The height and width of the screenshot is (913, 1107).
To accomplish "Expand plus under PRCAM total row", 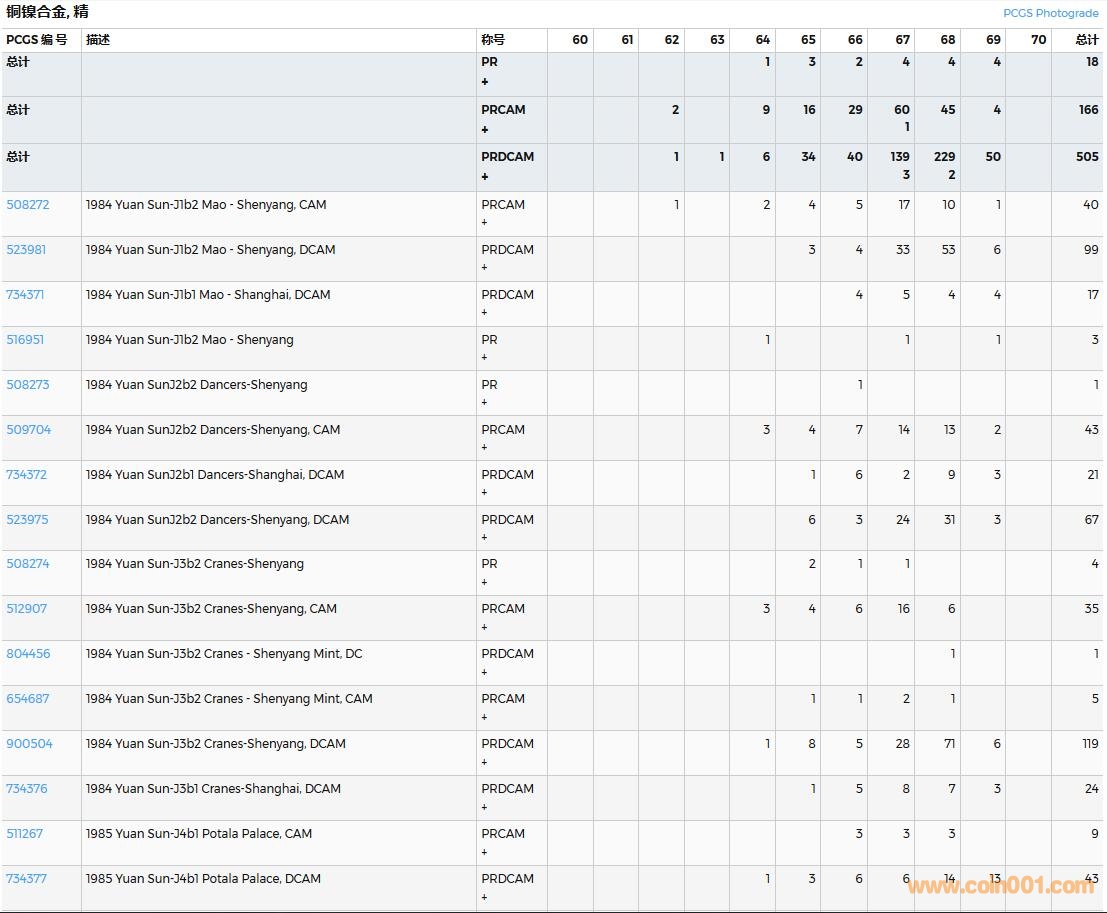I will coord(485,130).
